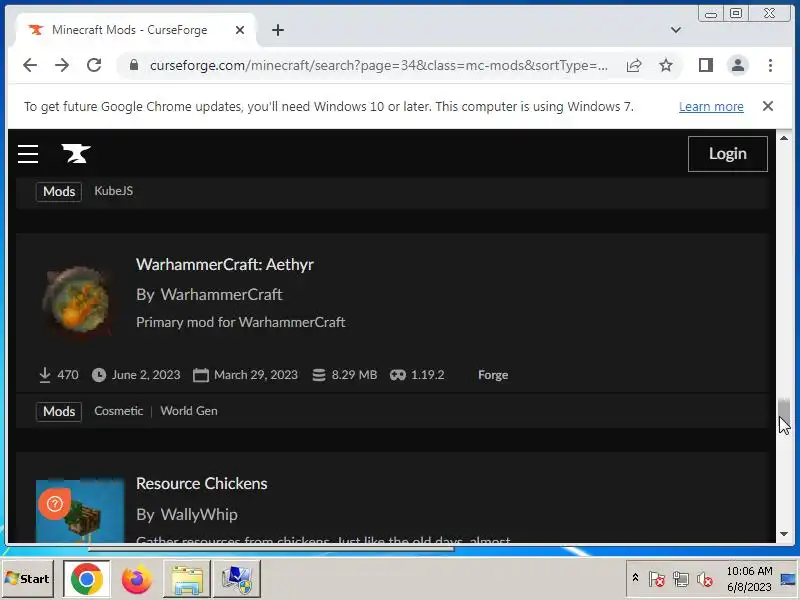Click the Forge mod loader label
This screenshot has height=600, width=800.
[x=493, y=375]
